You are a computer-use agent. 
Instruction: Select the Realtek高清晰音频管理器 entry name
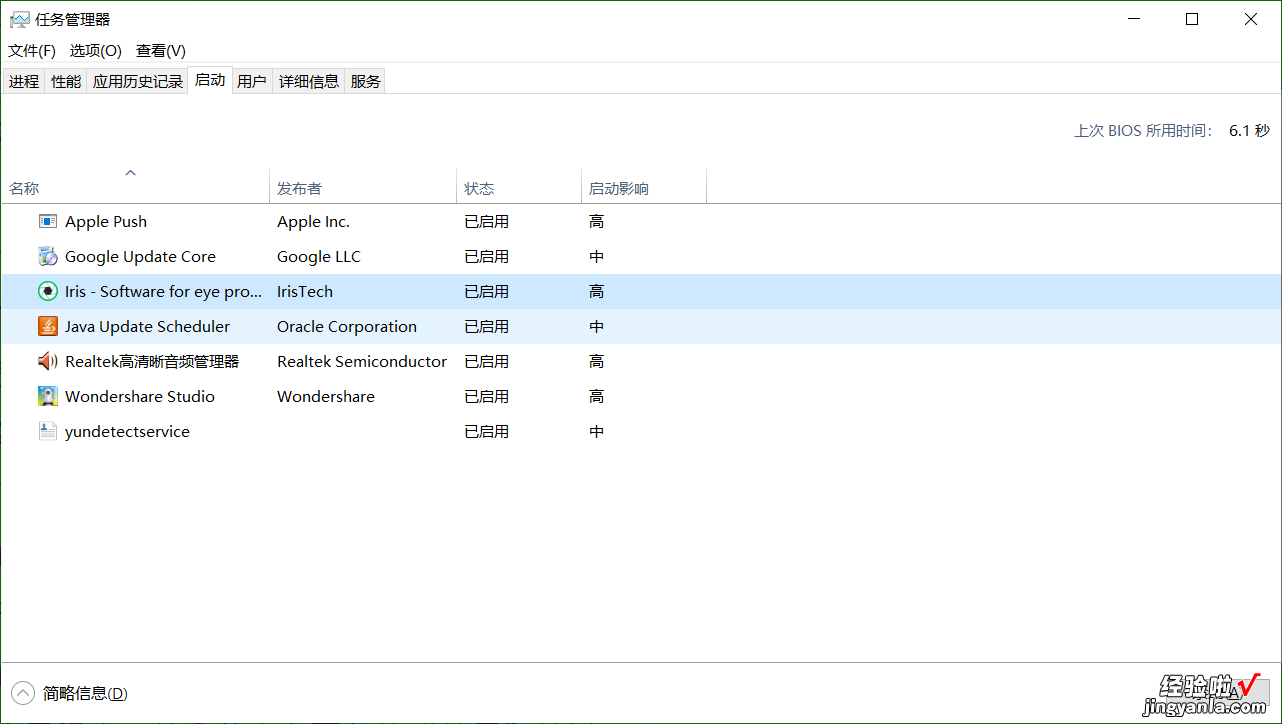tap(152, 361)
